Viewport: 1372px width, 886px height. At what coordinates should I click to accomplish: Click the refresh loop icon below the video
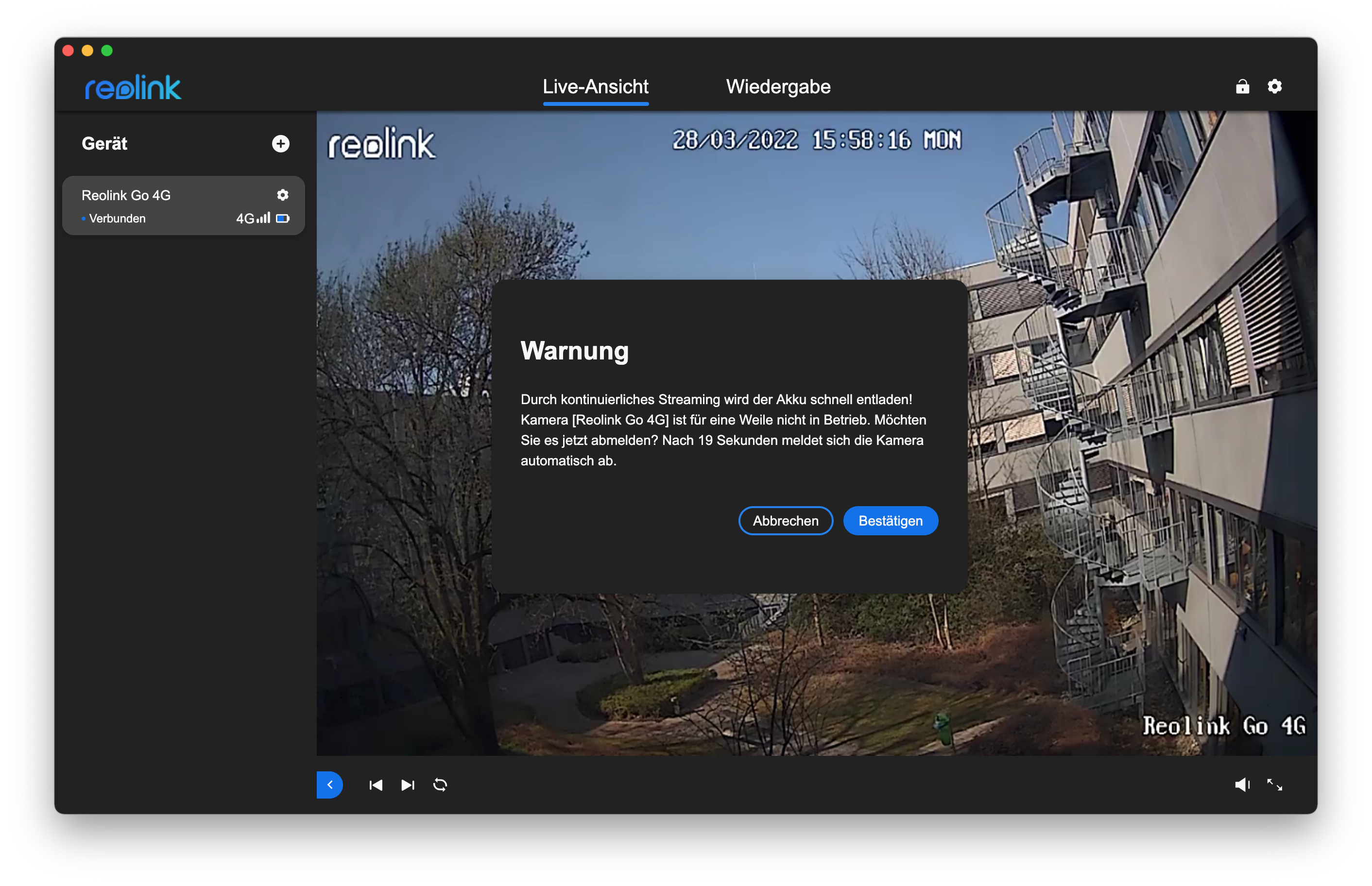[440, 785]
